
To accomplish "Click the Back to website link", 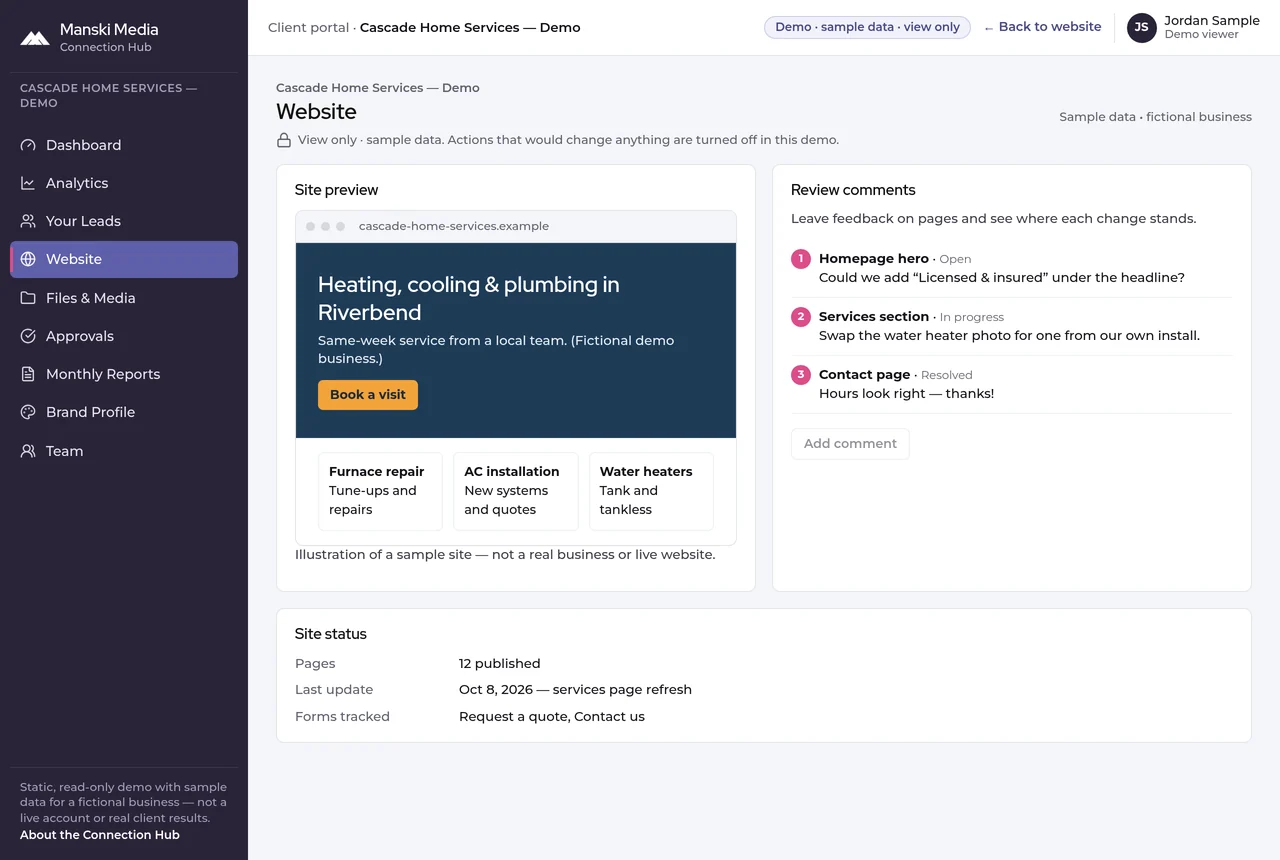I will pos(1042,27).
